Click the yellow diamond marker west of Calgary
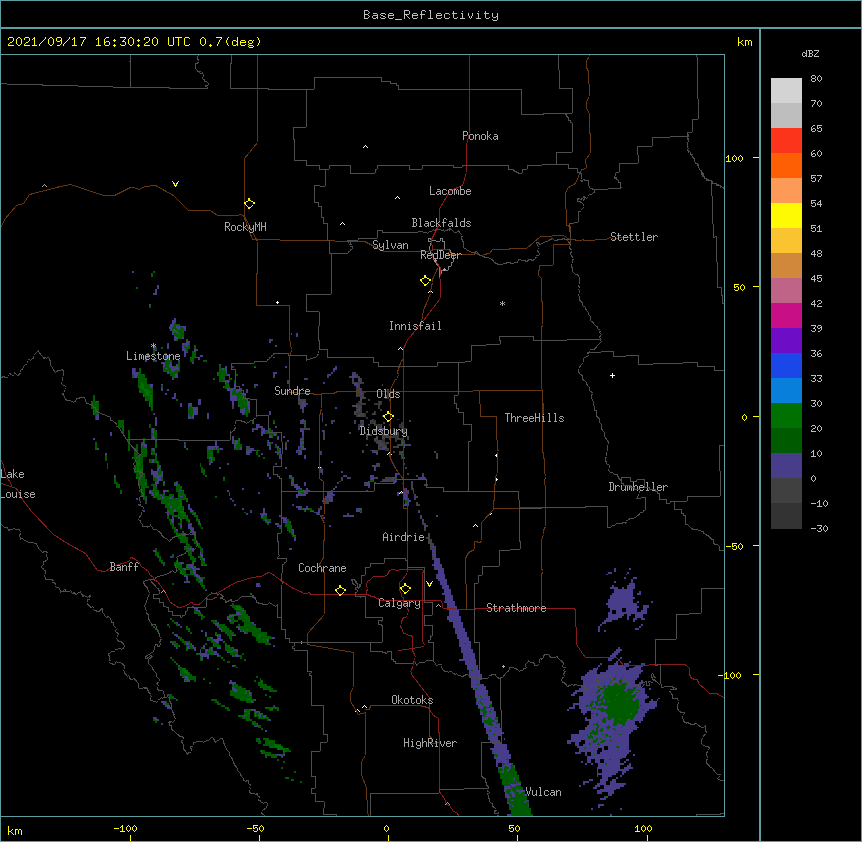 [x=340, y=590]
